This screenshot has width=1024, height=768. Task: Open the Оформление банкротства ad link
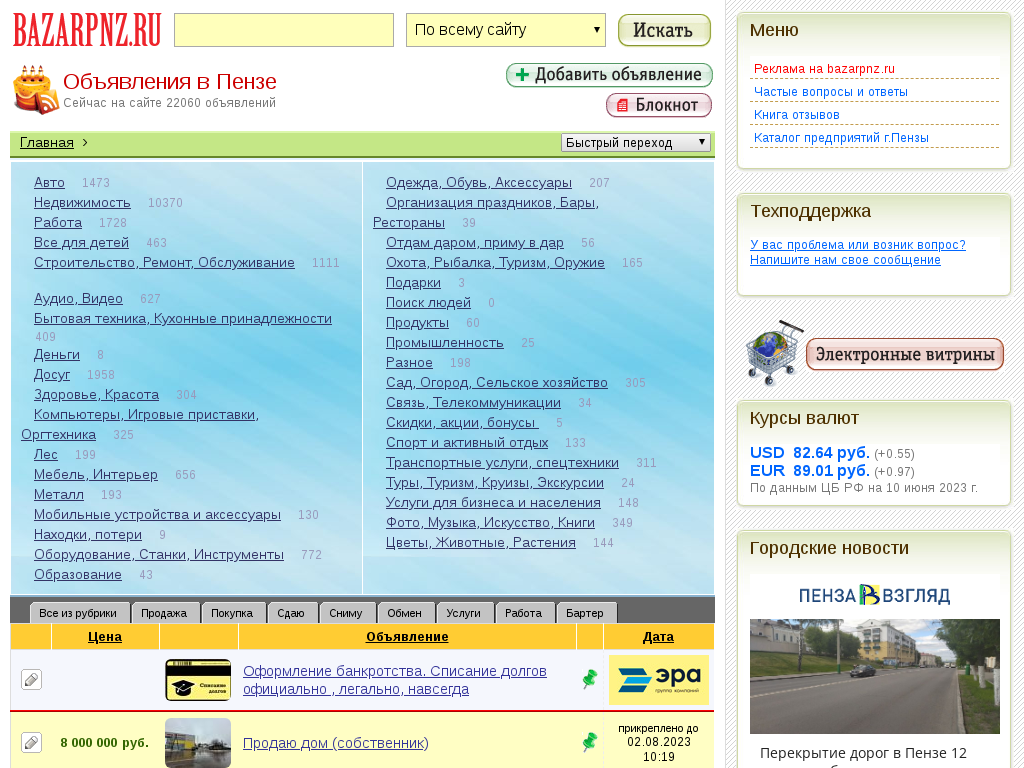[x=394, y=680]
